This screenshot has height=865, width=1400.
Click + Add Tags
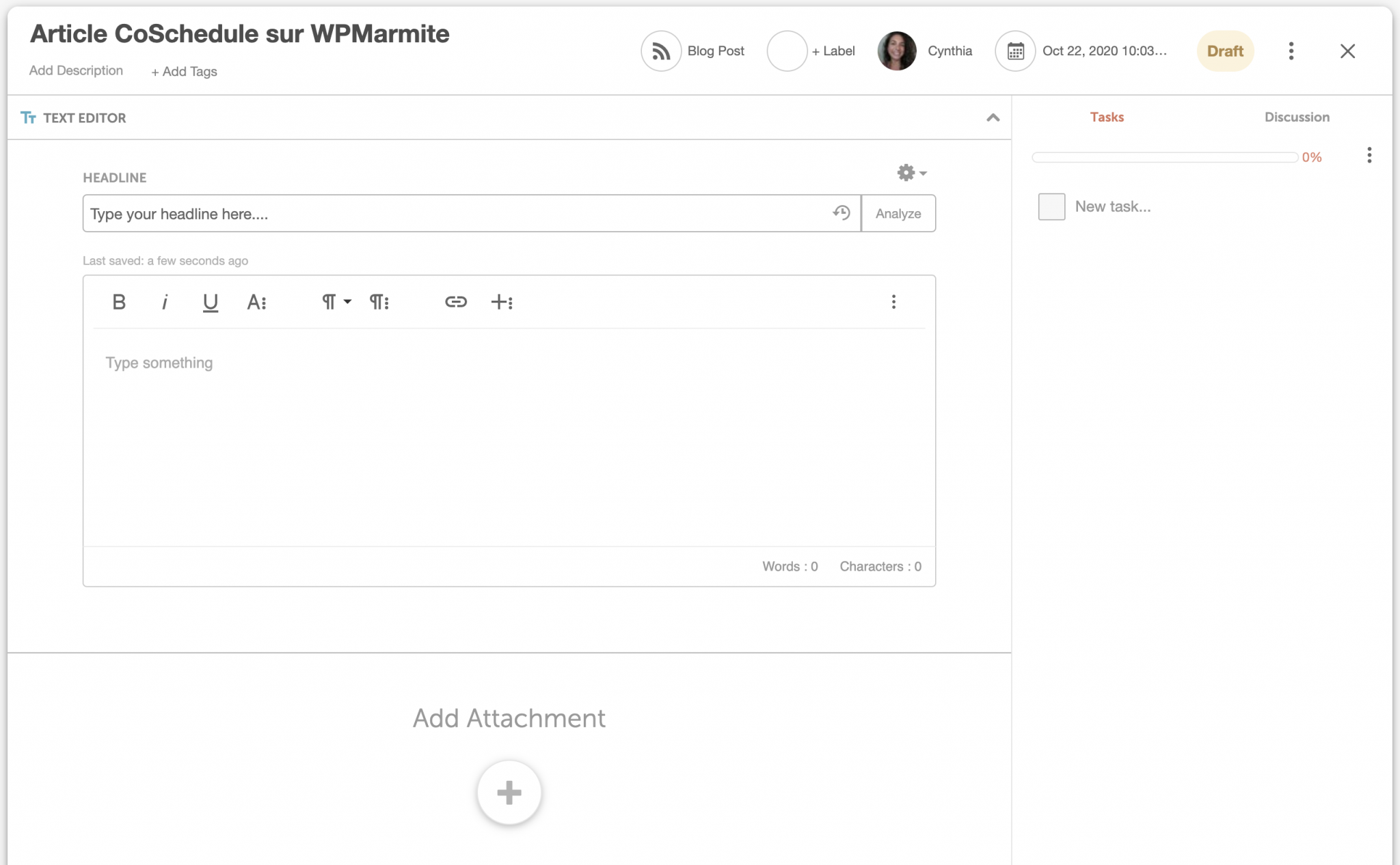point(184,71)
